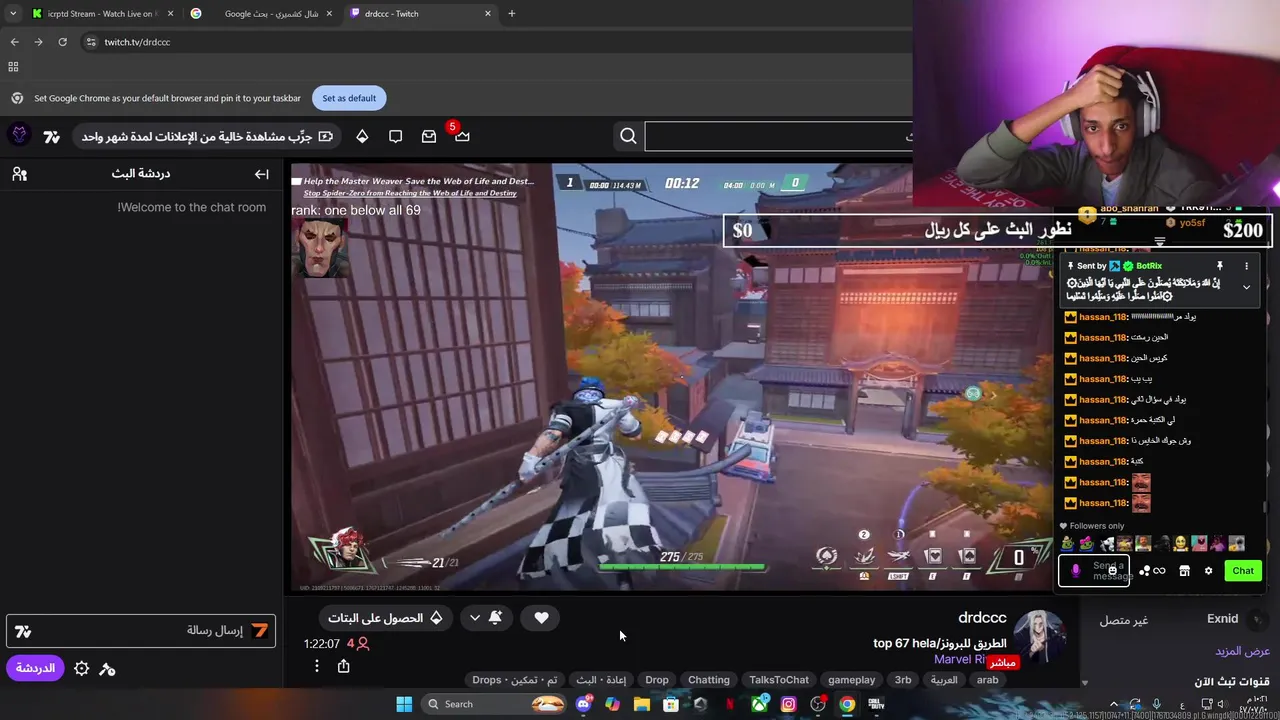Screen dimensions: 1280x720
Task: Click the Get Bits button
Action: click(386, 618)
